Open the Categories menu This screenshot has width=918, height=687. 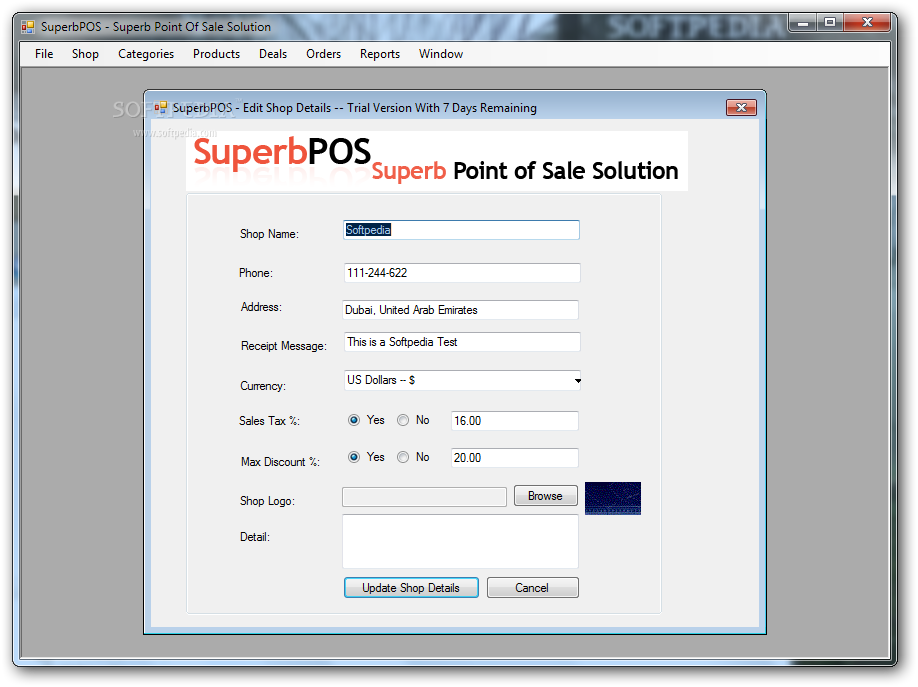146,54
